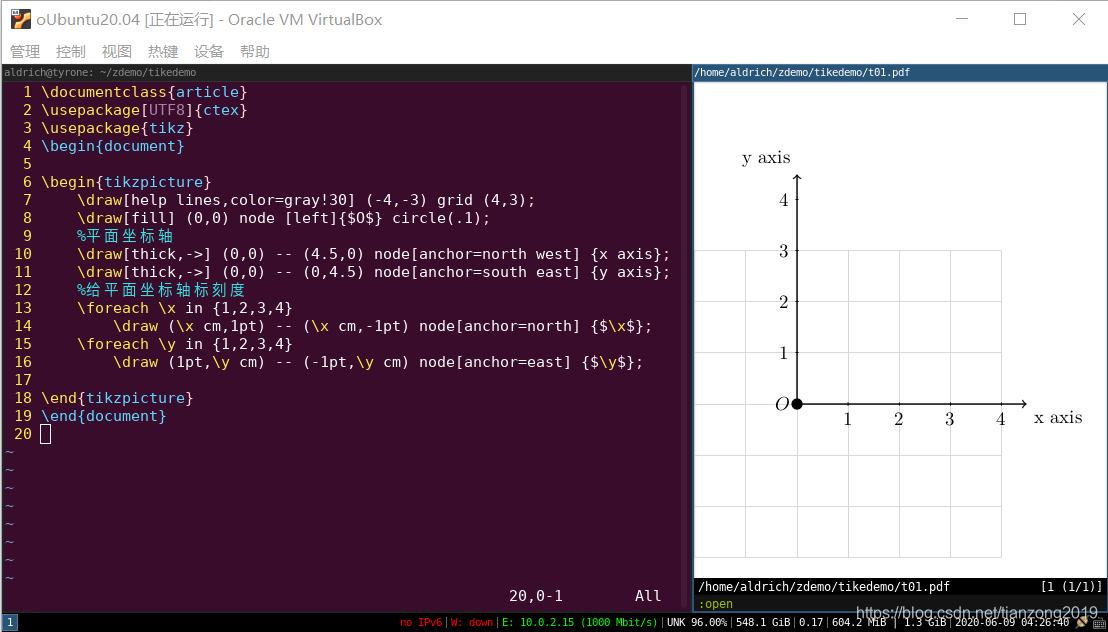1108x632 pixels.
Task: Place cursor on \usepackage[UTF8]{ctex} line
Action: [x=144, y=110]
